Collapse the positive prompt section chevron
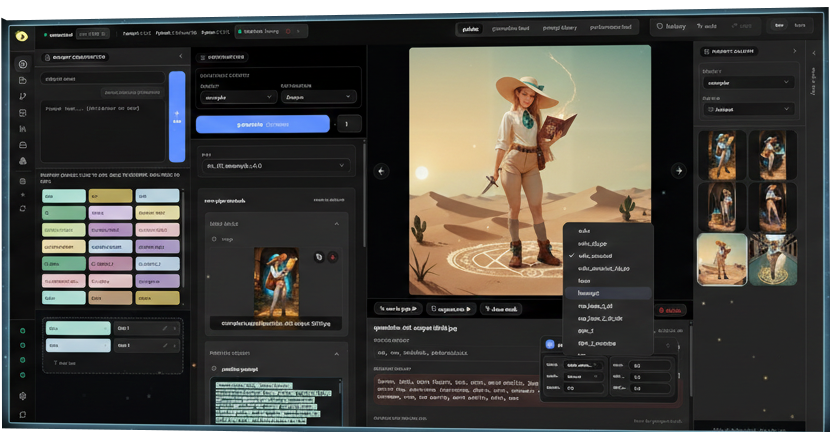Image resolution: width=830 pixels, height=432 pixels. point(337,354)
